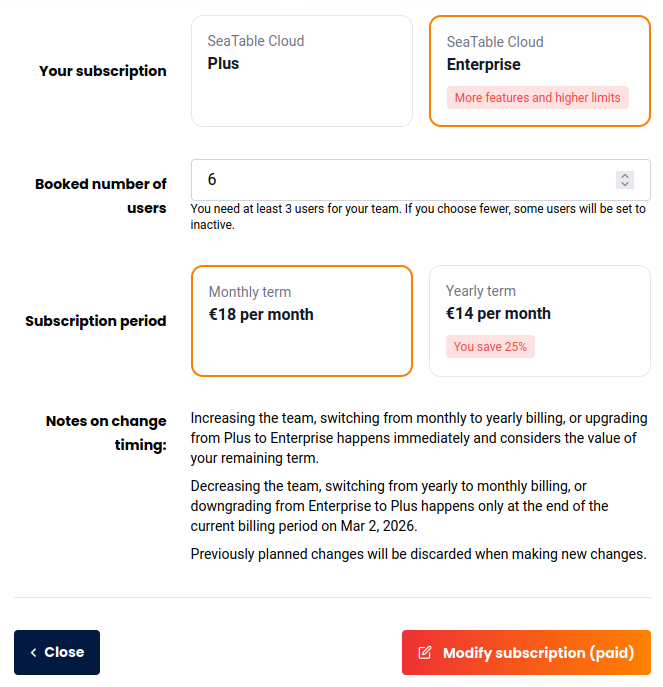Click the 'Booked number of users' label
The image size is (663, 687).
pyautogui.click(x=101, y=196)
